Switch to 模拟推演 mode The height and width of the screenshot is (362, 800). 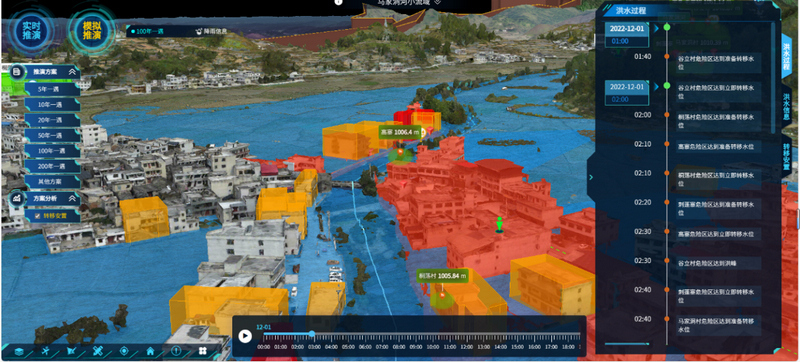pos(92,31)
